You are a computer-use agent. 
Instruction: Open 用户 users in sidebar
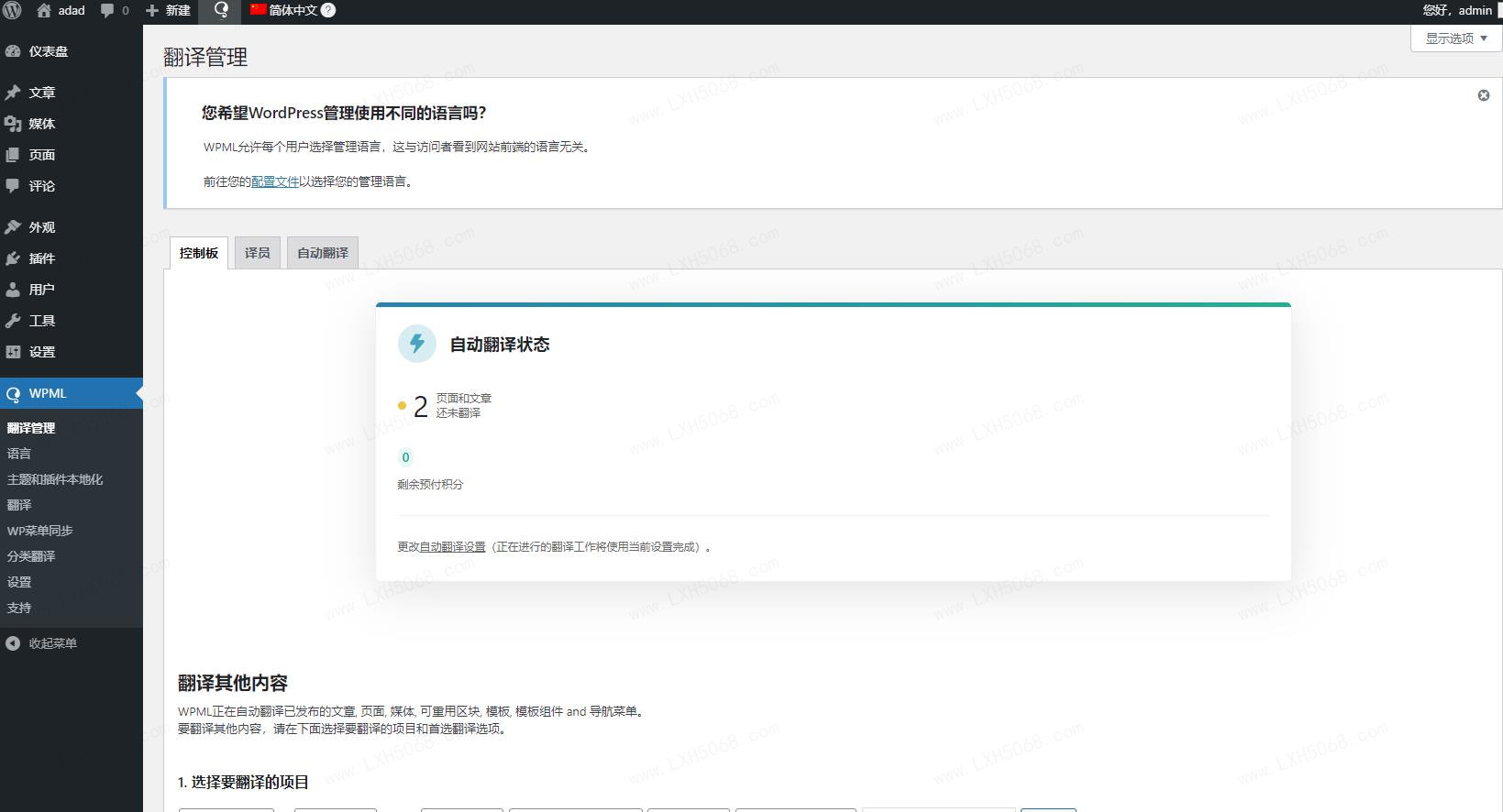72,290
